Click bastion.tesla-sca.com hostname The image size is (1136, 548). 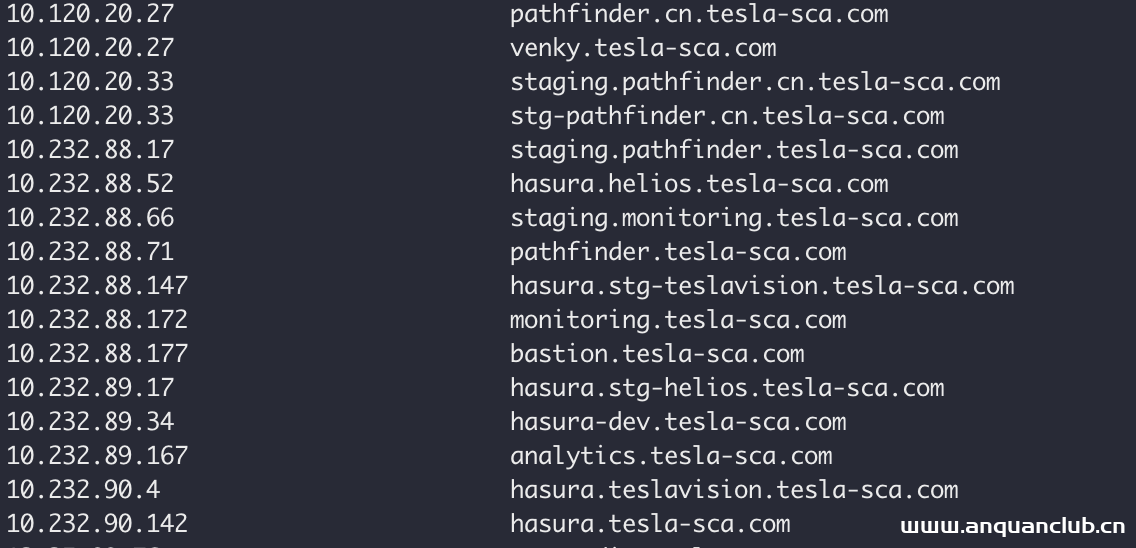[656, 354]
